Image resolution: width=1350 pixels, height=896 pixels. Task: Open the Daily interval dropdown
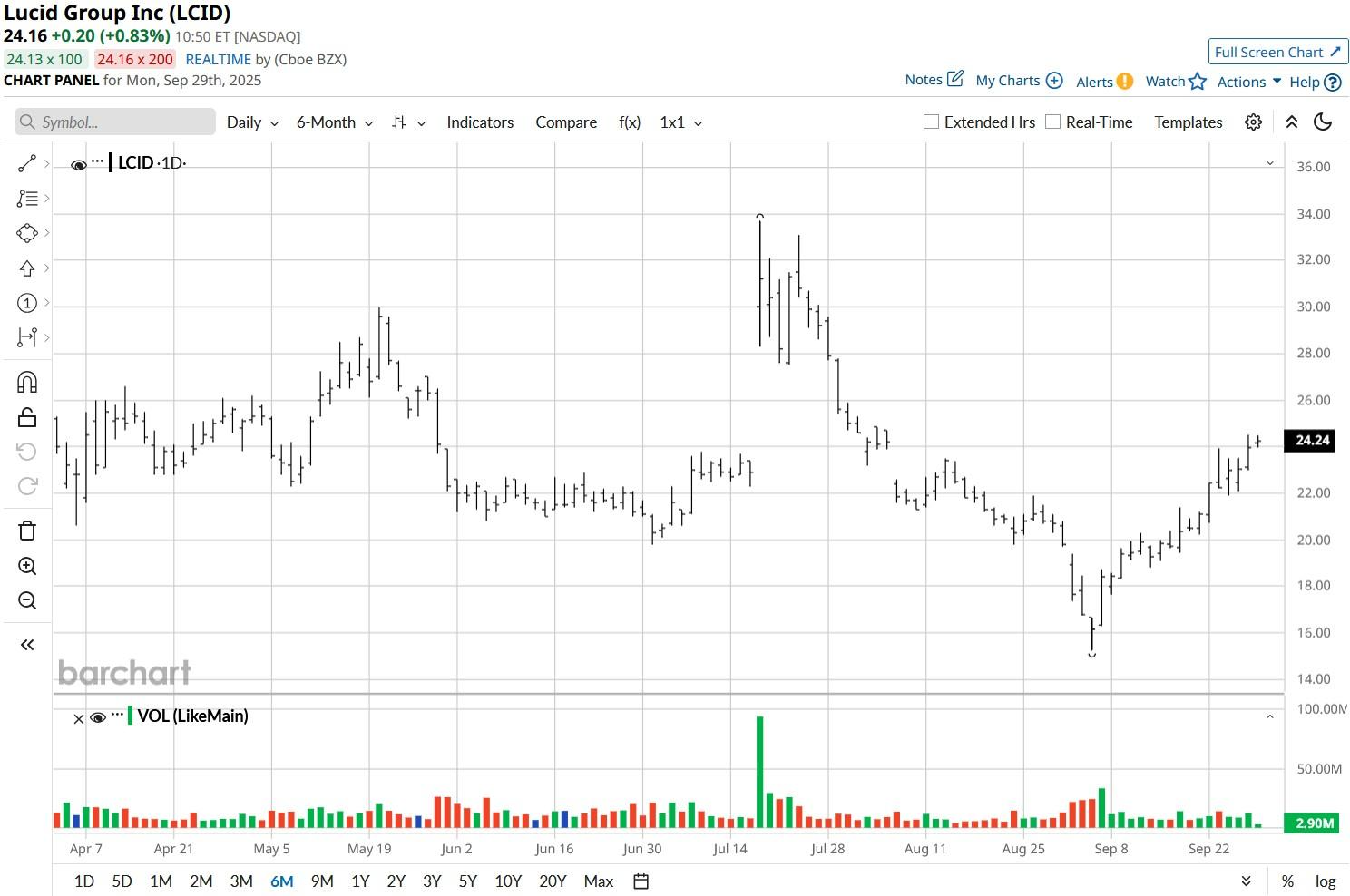(252, 122)
